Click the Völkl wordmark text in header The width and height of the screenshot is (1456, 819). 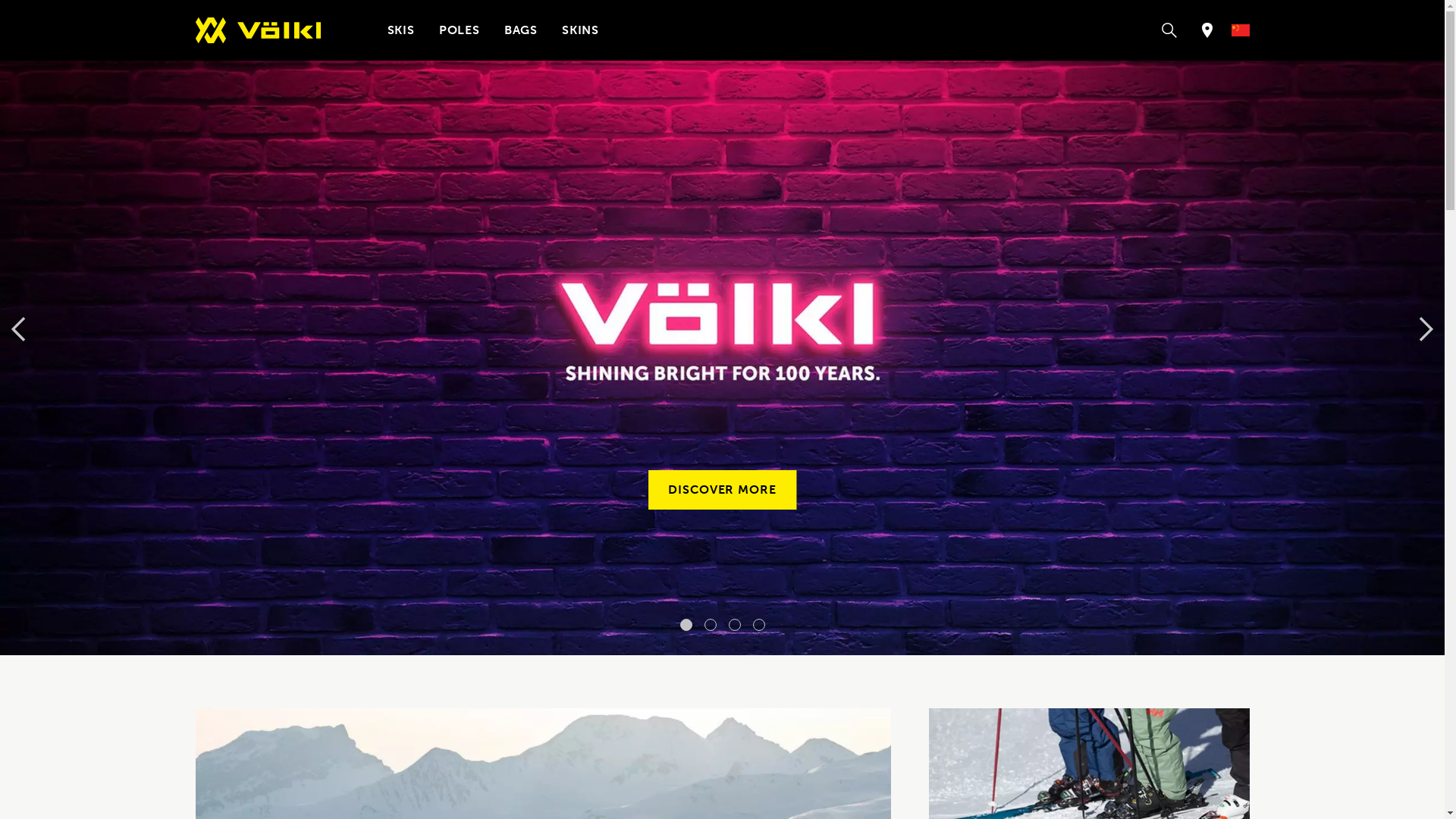click(279, 30)
